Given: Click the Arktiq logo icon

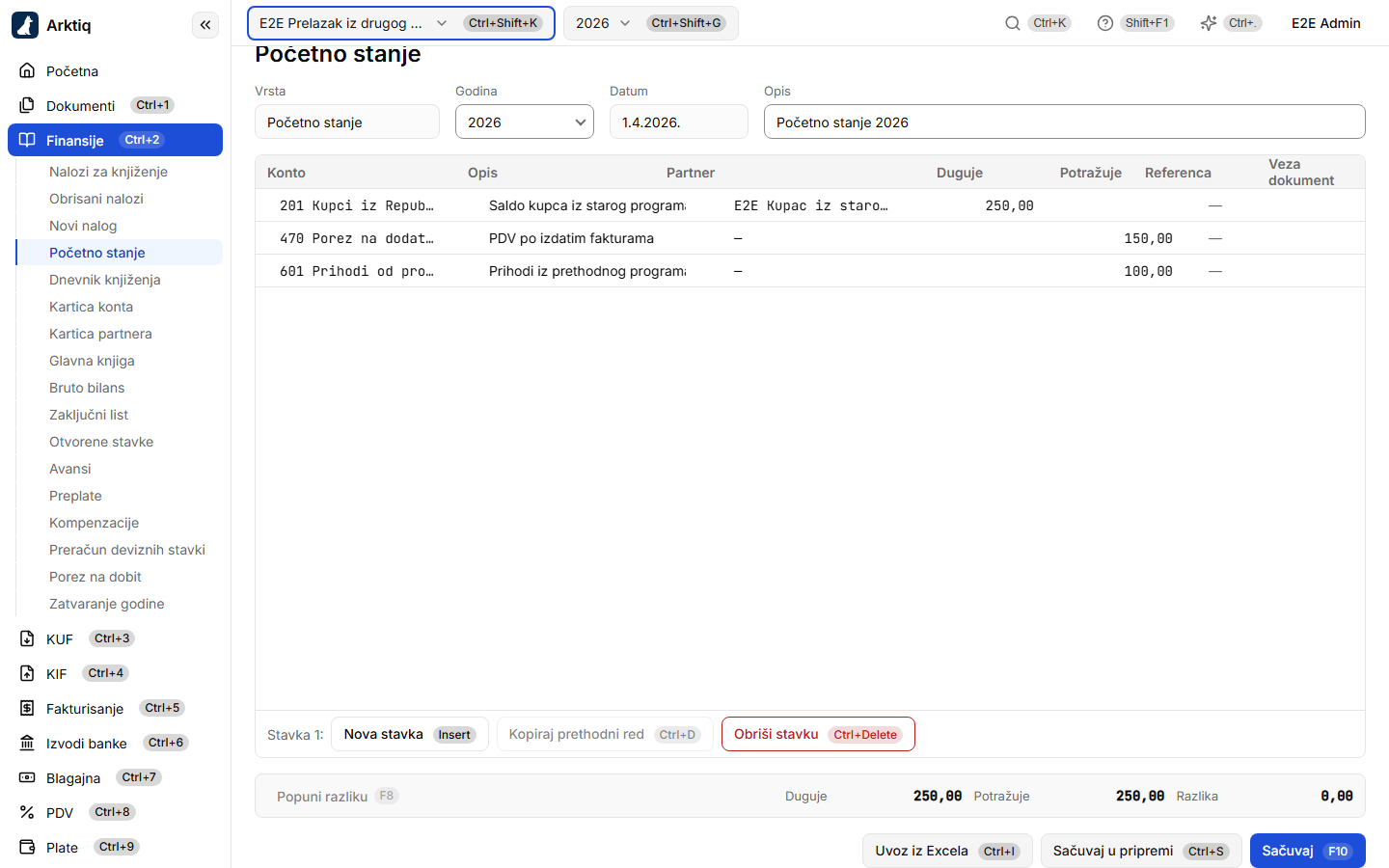Looking at the screenshot, I should (25, 25).
